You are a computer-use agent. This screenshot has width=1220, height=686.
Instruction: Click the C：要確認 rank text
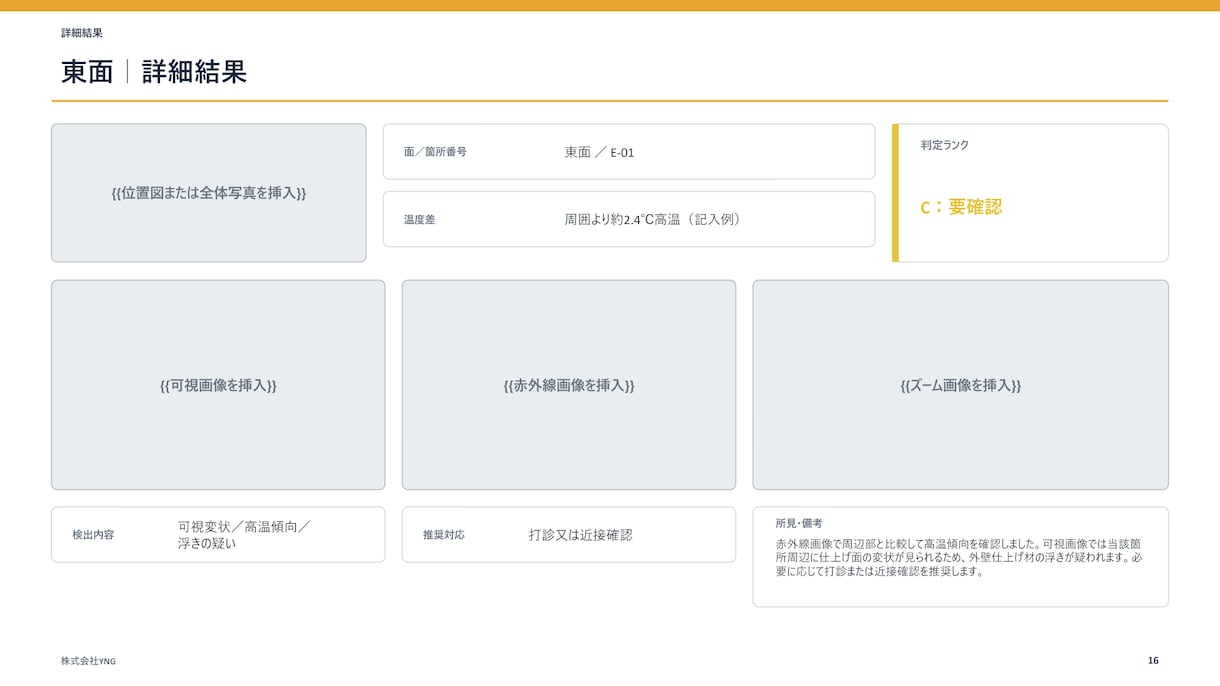(x=961, y=207)
